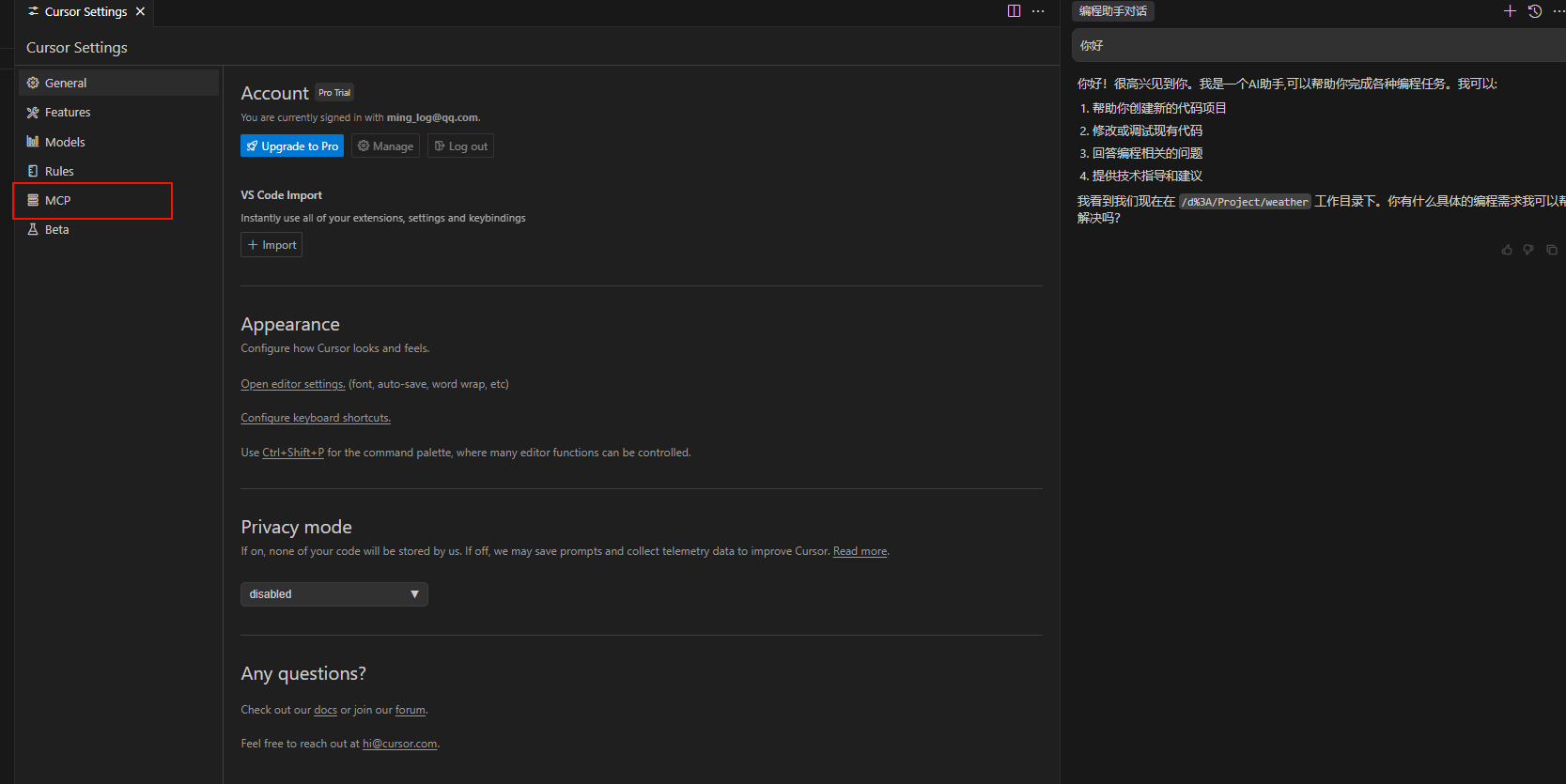Click the 你好 user message box

click(x=1319, y=45)
